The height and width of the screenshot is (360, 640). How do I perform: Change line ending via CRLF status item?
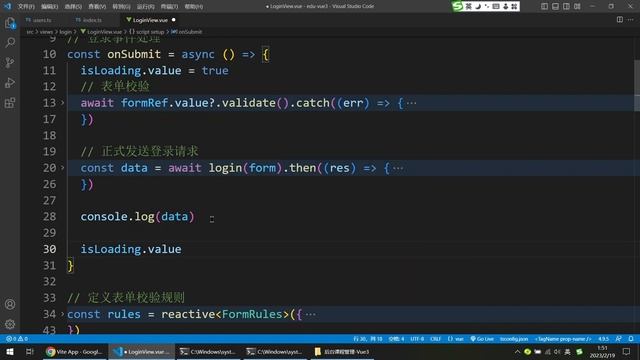(436, 339)
